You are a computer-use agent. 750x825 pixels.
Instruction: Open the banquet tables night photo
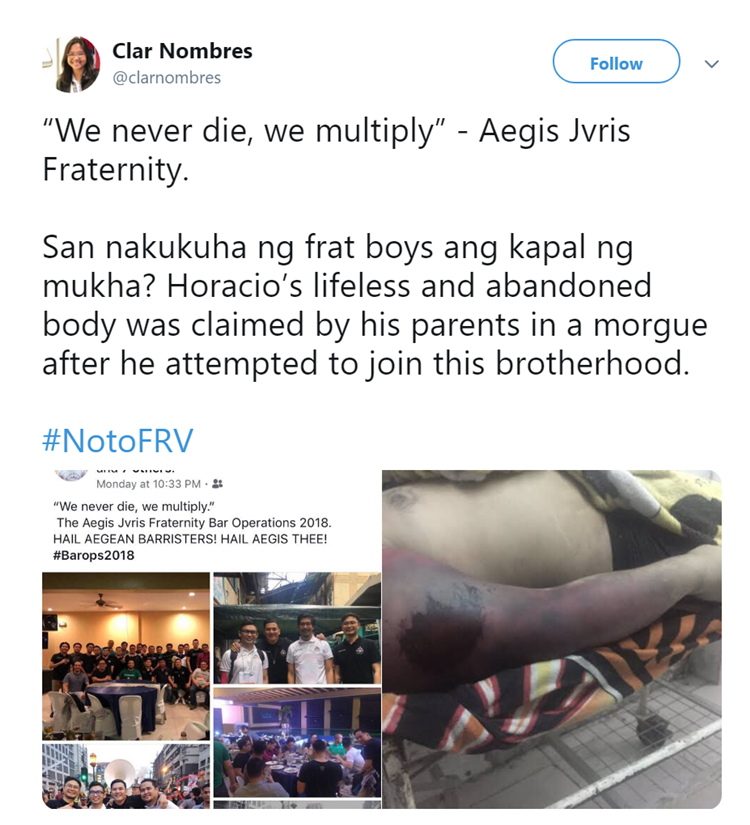297,742
